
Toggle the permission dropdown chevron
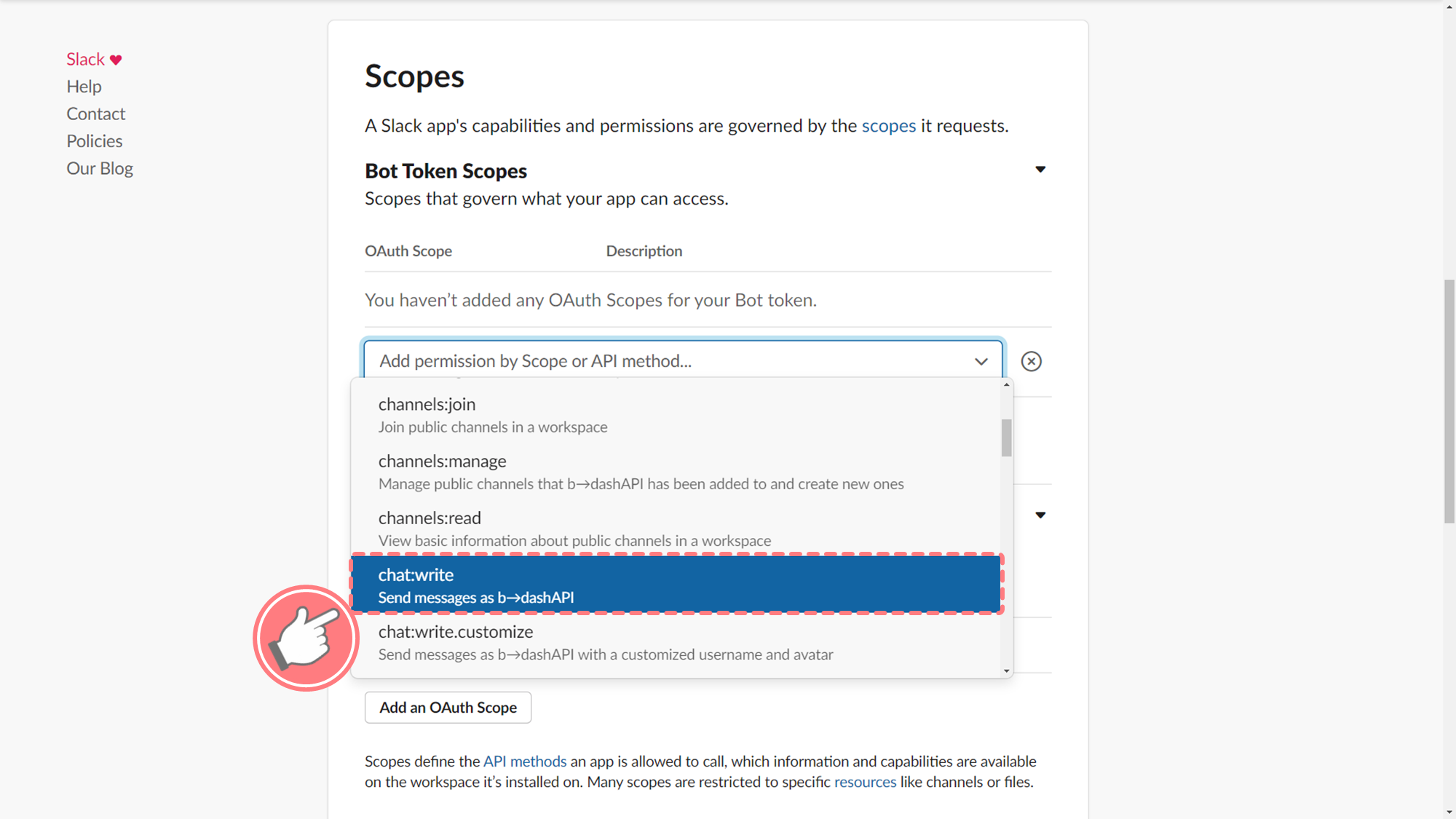(x=981, y=361)
